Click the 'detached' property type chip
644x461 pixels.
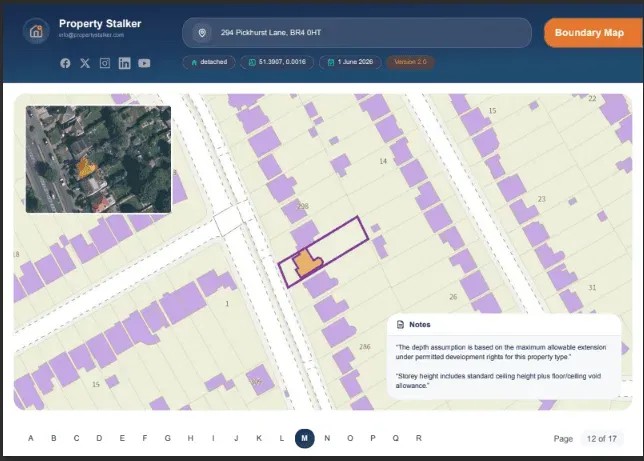click(209, 62)
